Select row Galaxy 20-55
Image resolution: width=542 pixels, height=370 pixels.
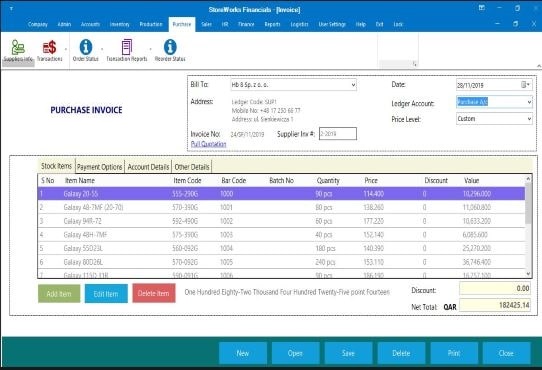[x=281, y=194]
